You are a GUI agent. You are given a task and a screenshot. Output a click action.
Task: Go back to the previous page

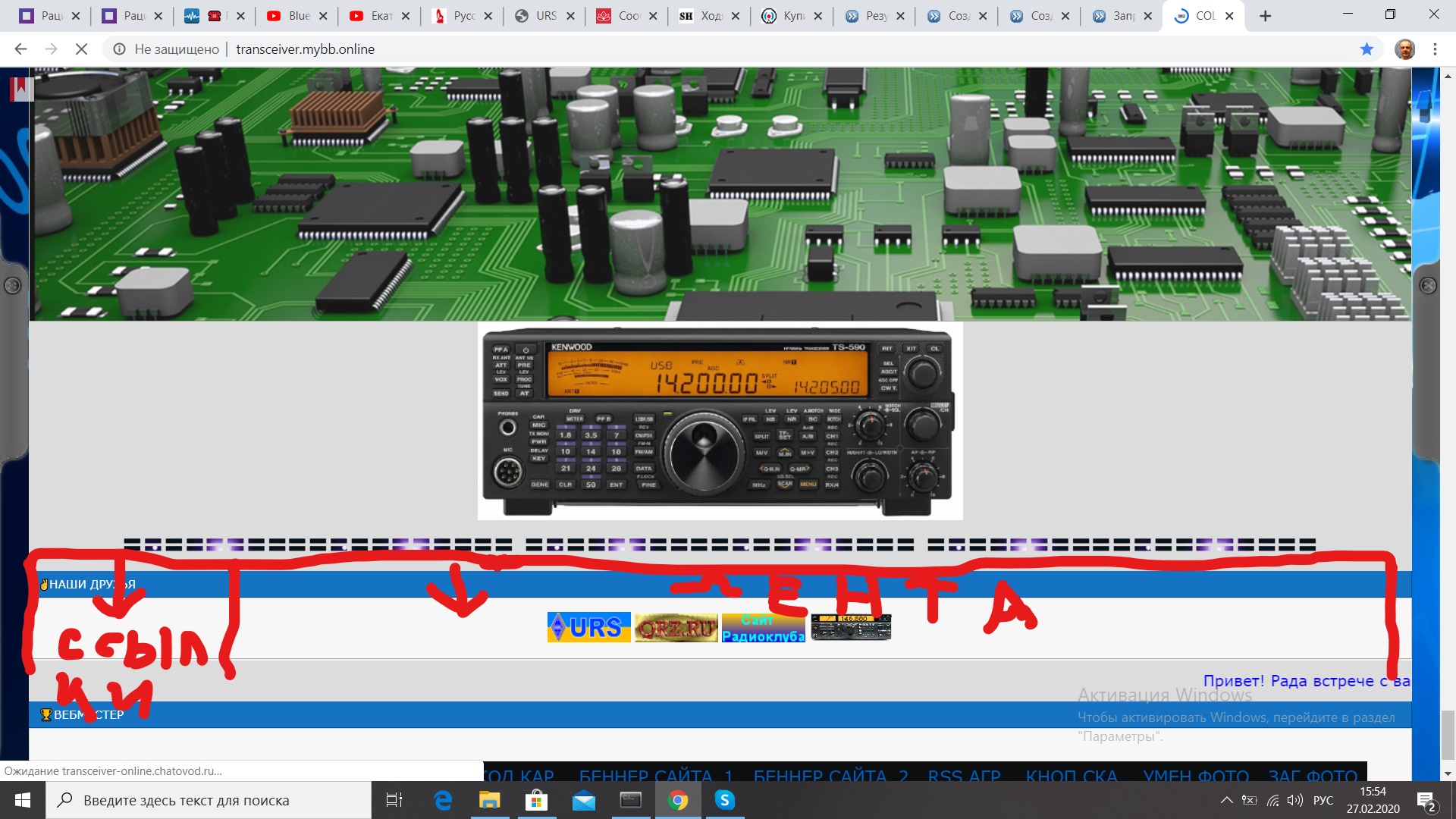[20, 49]
